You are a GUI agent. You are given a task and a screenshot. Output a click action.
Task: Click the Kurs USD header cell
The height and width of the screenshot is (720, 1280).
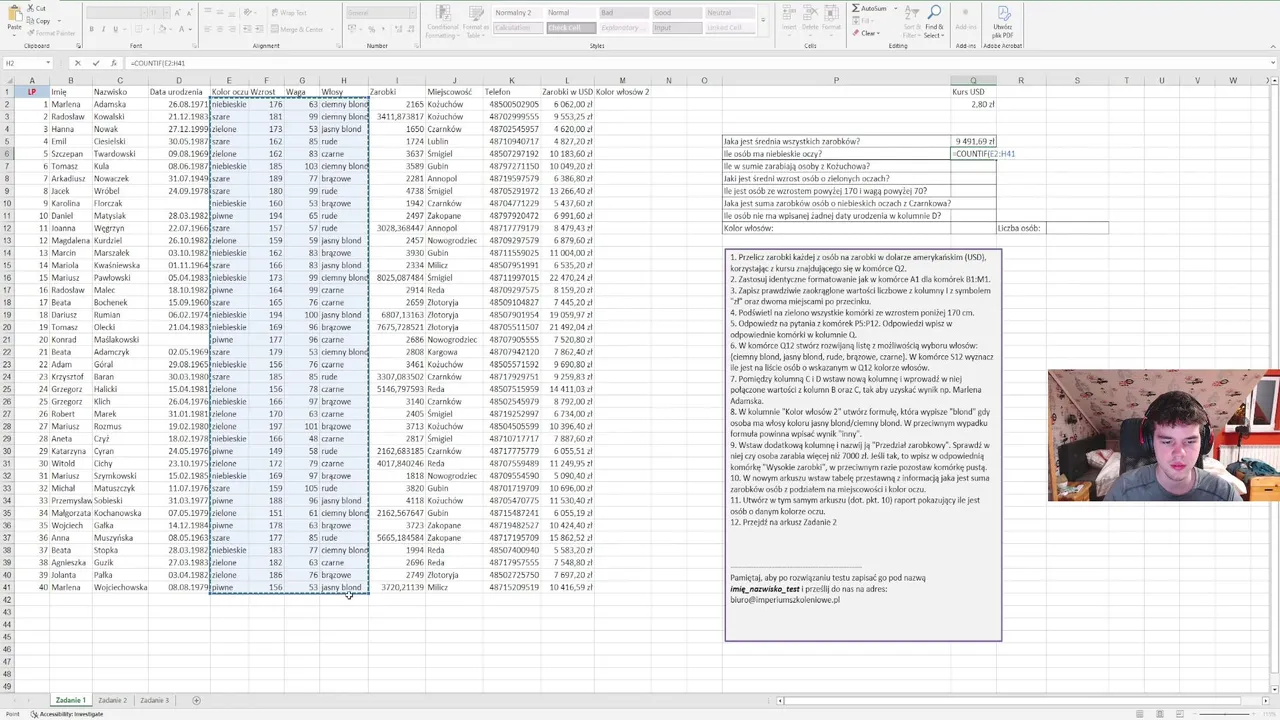point(972,92)
